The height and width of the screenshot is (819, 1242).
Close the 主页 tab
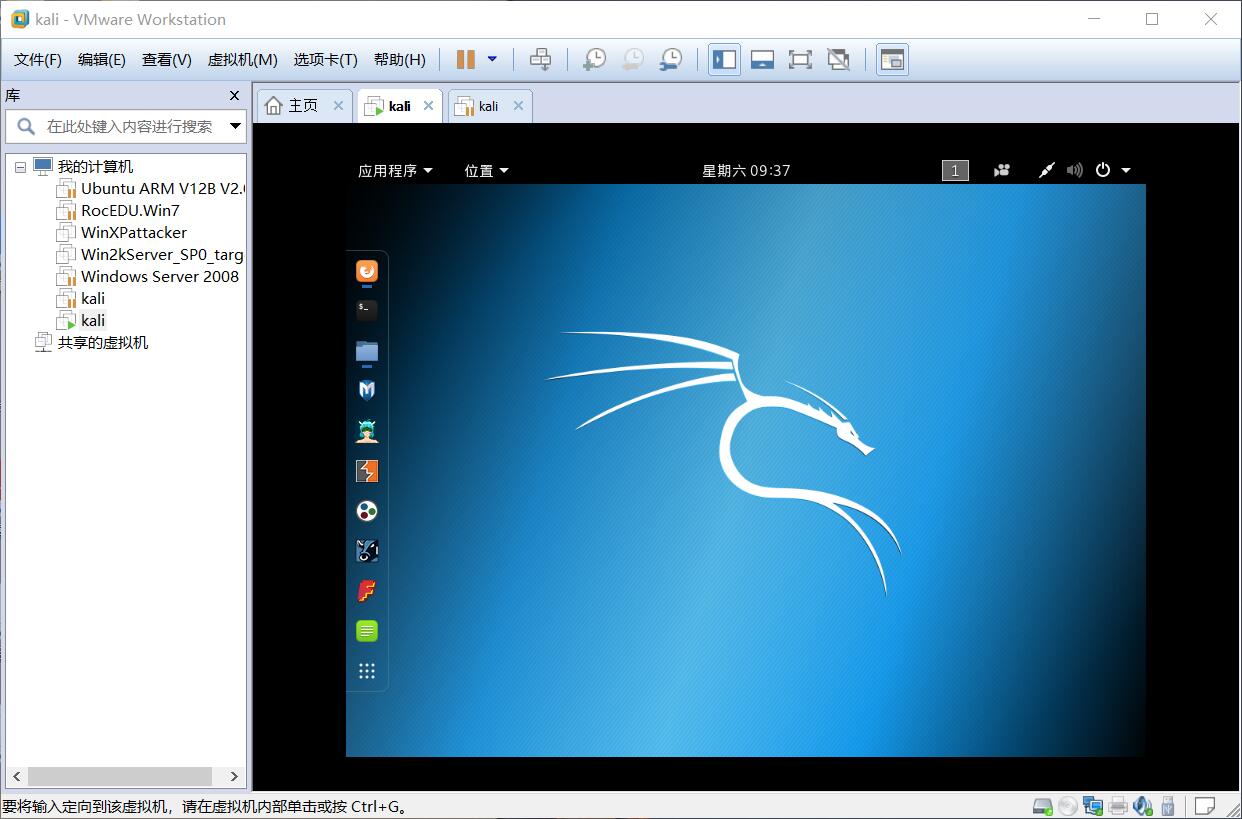(338, 106)
